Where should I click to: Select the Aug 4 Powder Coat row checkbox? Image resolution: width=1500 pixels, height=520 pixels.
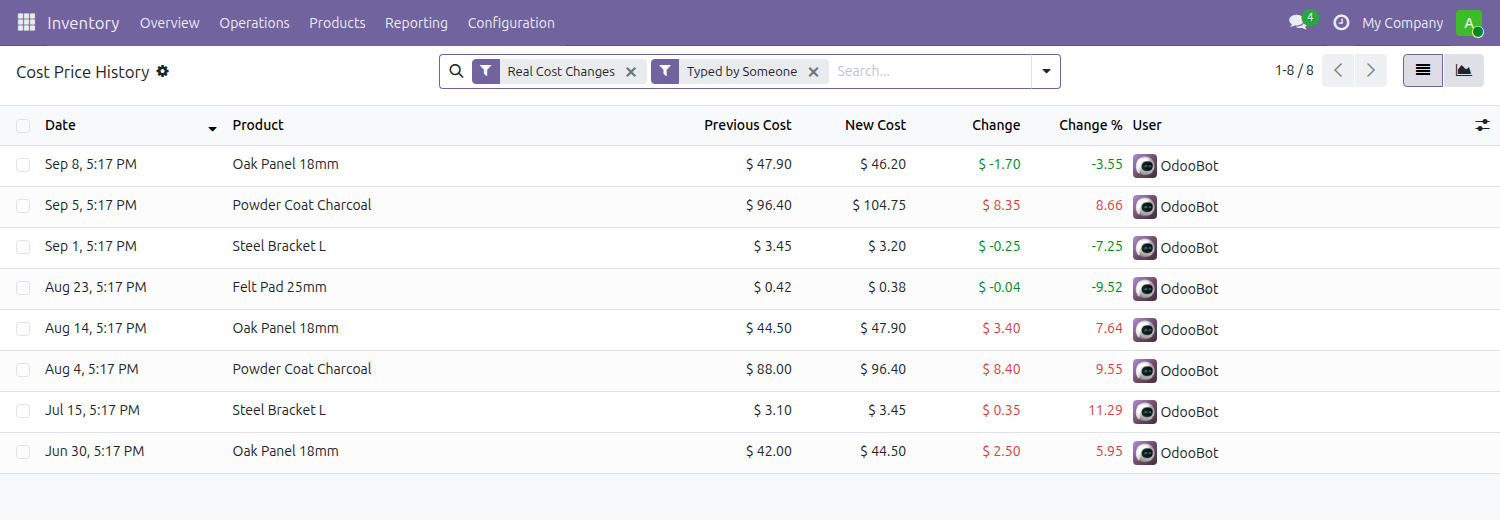pos(23,370)
